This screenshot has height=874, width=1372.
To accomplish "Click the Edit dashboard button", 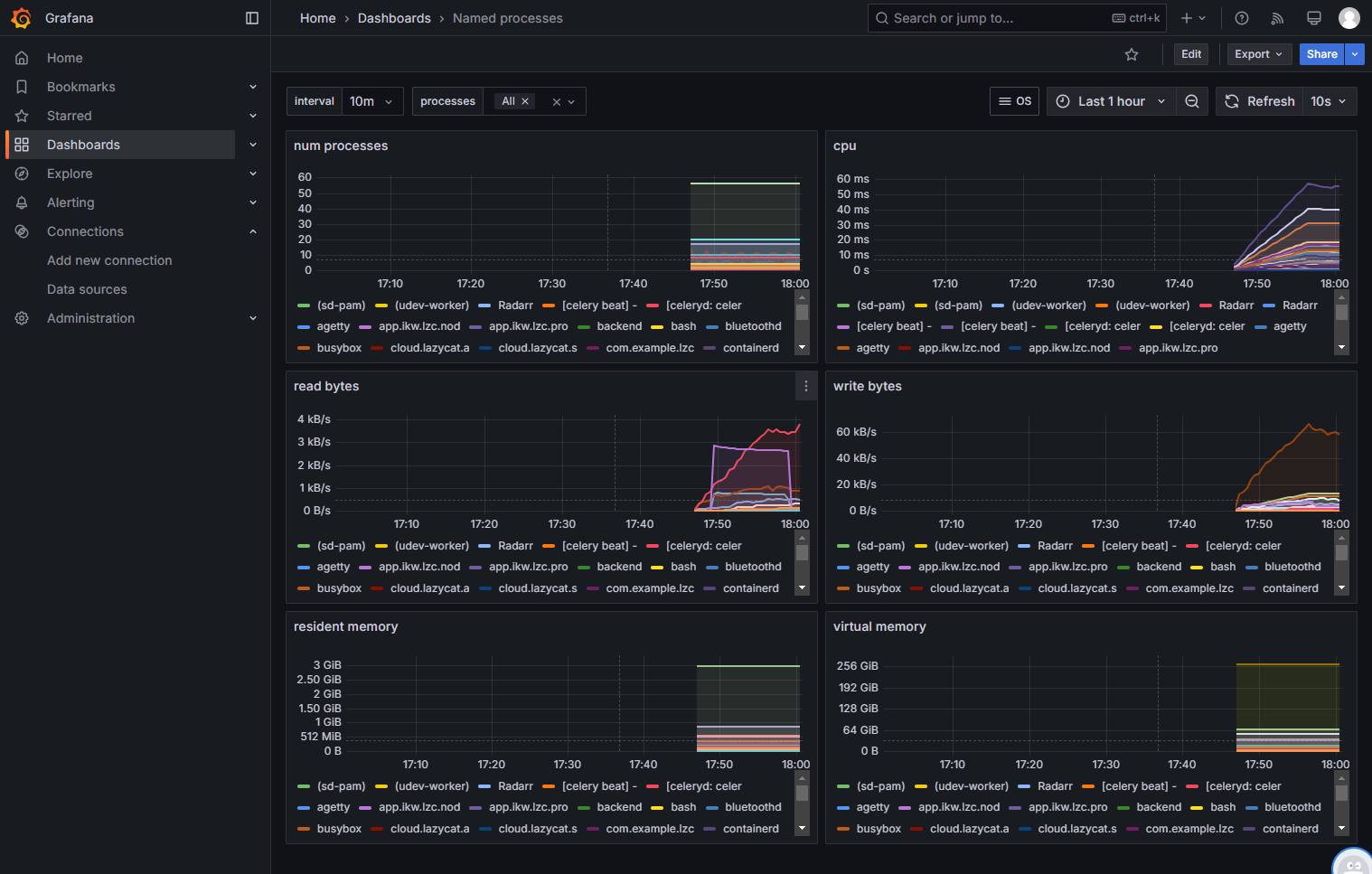I will coord(1191,54).
